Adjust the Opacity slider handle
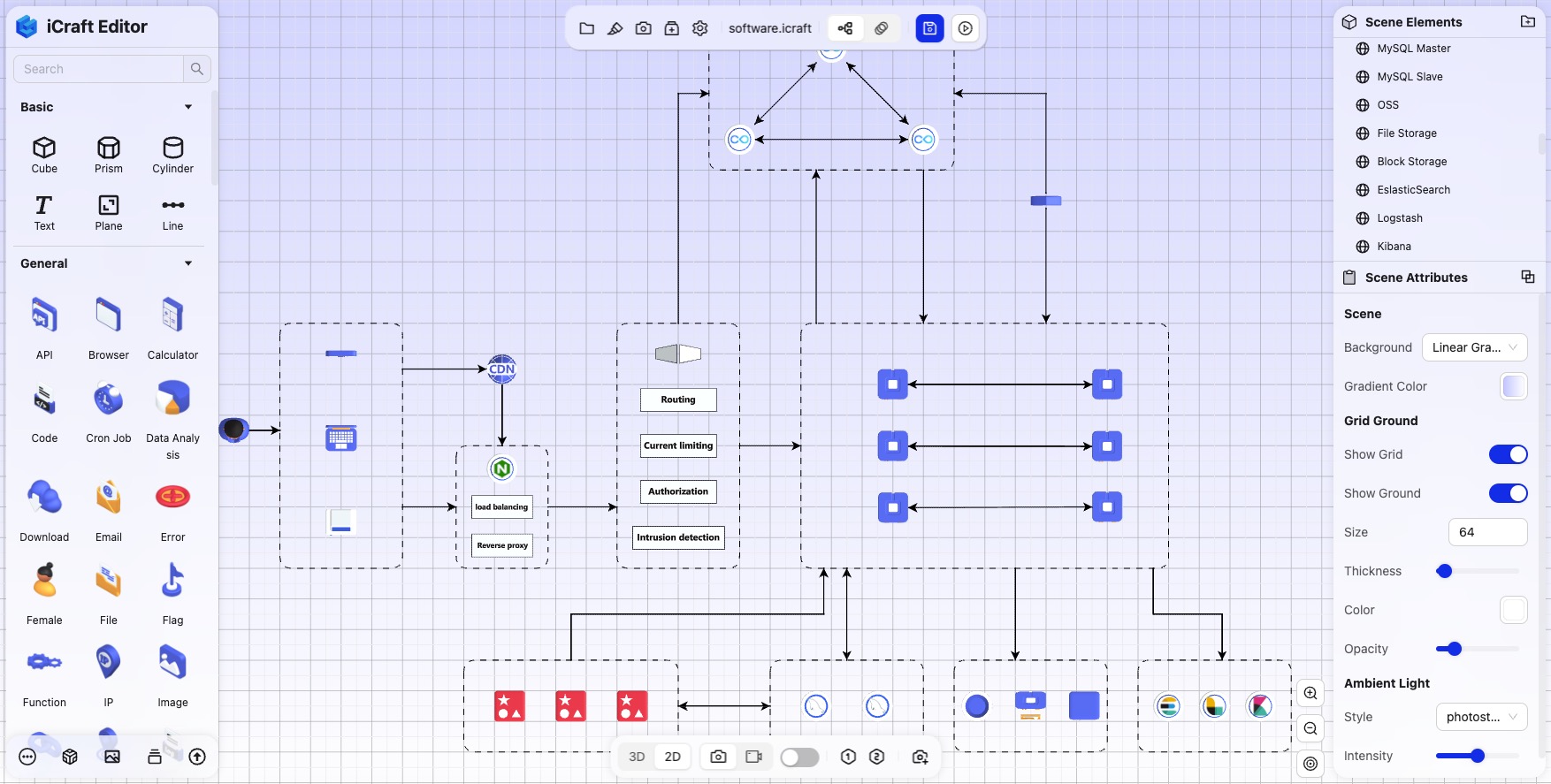1551x784 pixels. click(1455, 649)
